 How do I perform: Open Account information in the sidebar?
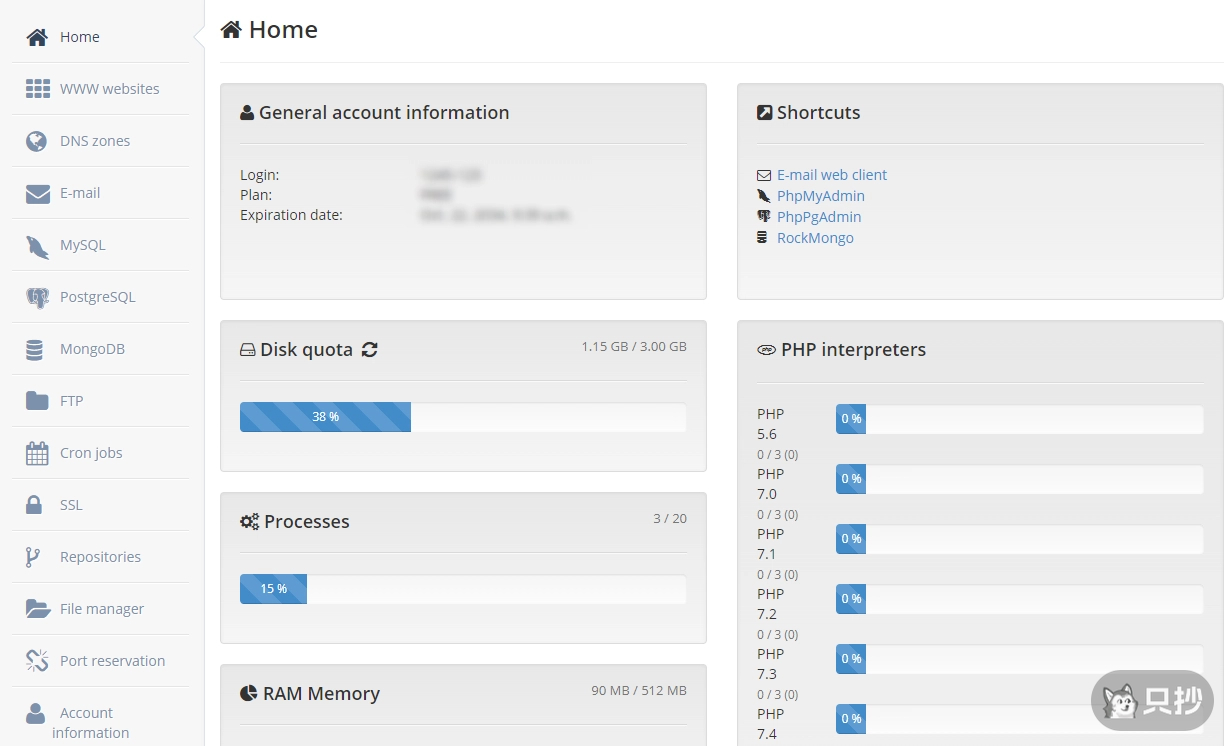pos(89,722)
